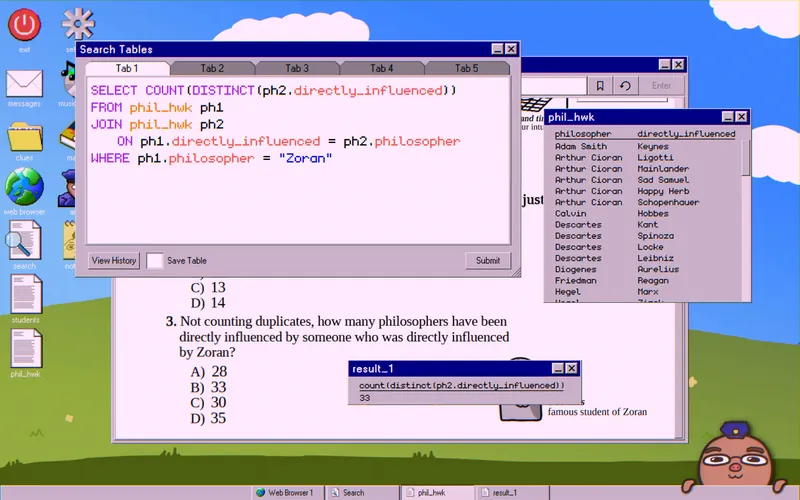Click the Schopenhauer cell
800x500 pixels.
coord(668,203)
